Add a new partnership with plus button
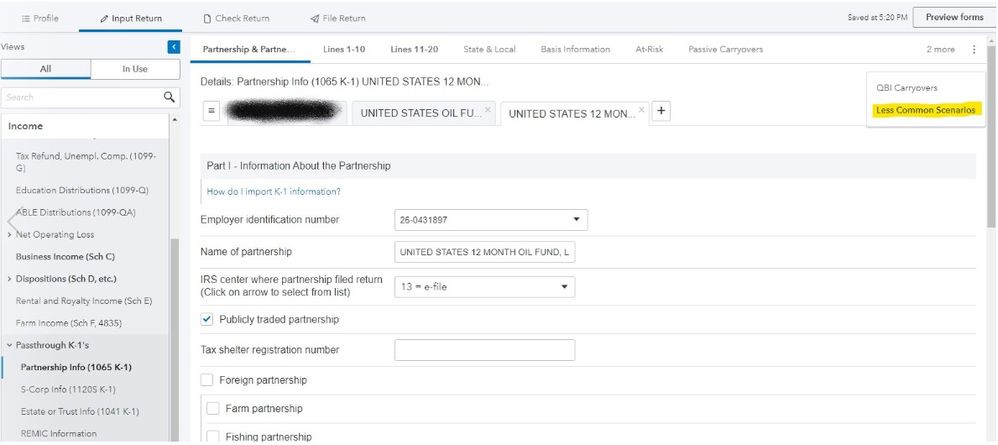 pyautogui.click(x=661, y=111)
